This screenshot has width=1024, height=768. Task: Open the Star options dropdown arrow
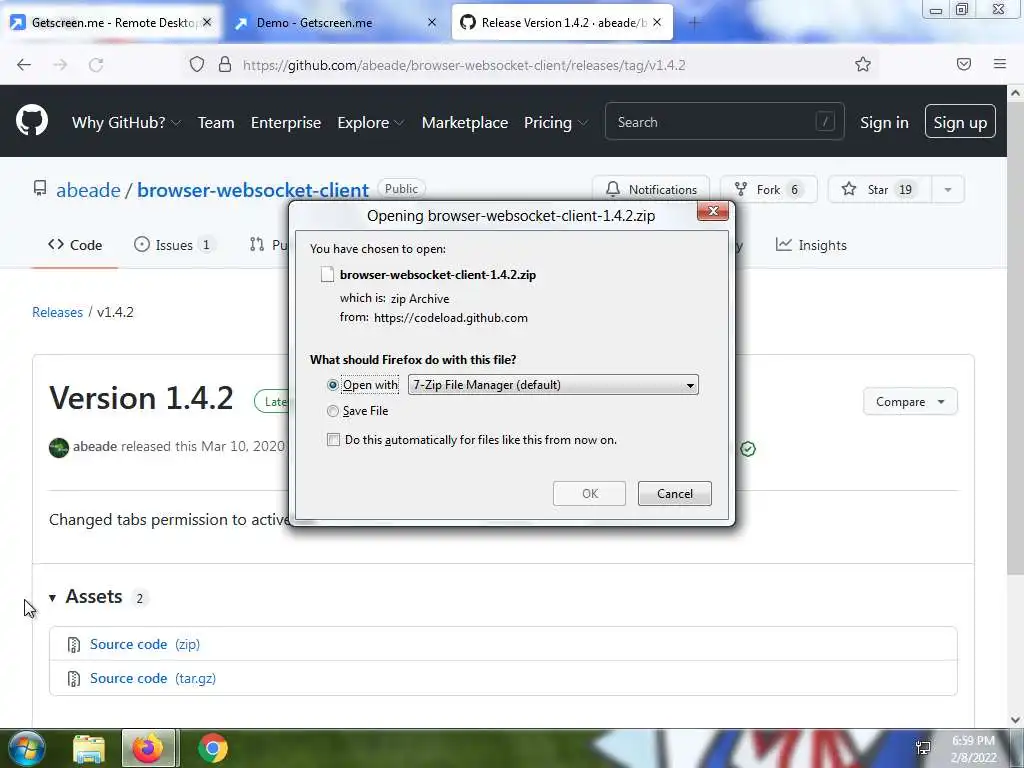948,189
